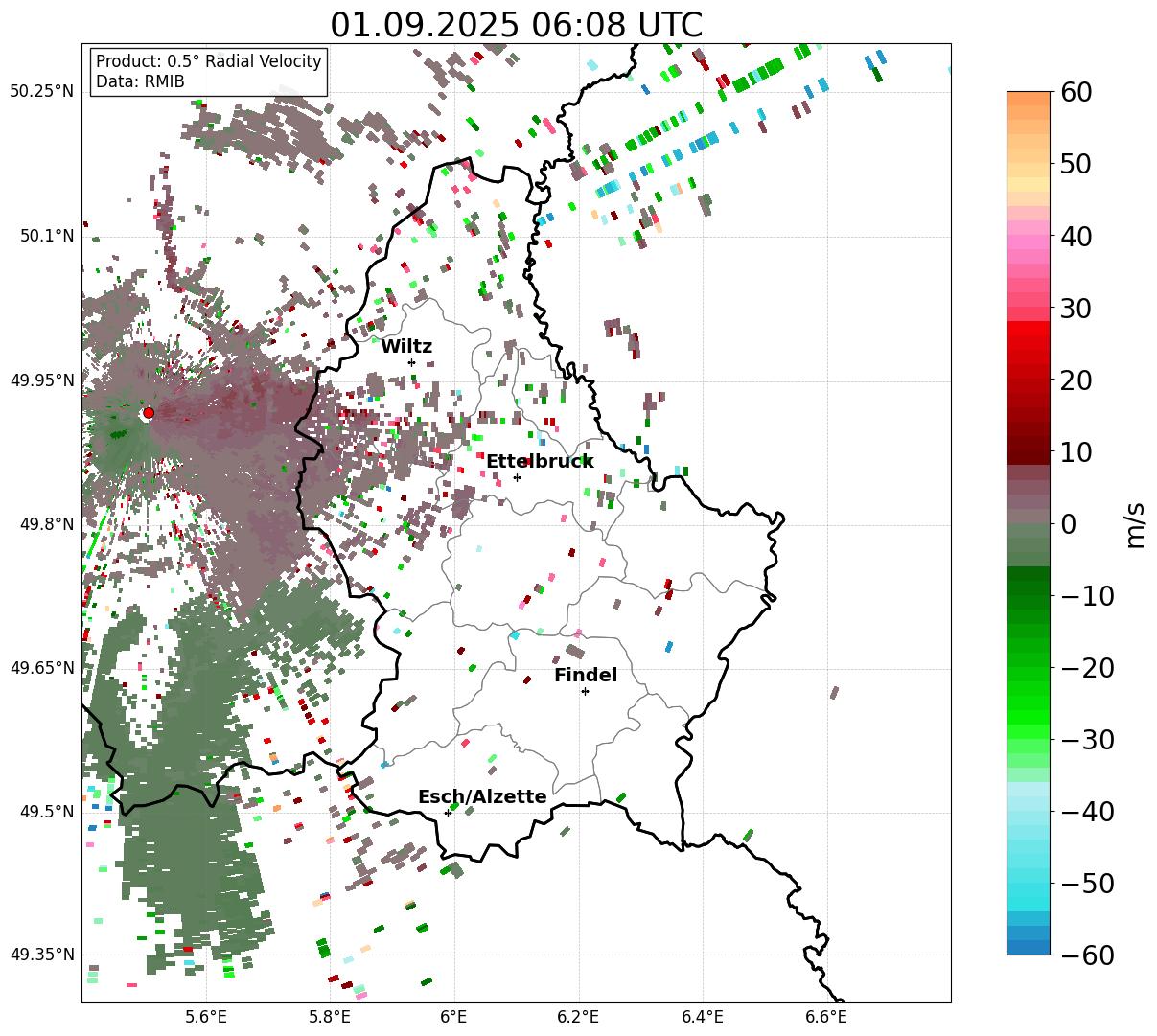Click the Findel label on the map
The height and width of the screenshot is (1036, 1157).
586,676
